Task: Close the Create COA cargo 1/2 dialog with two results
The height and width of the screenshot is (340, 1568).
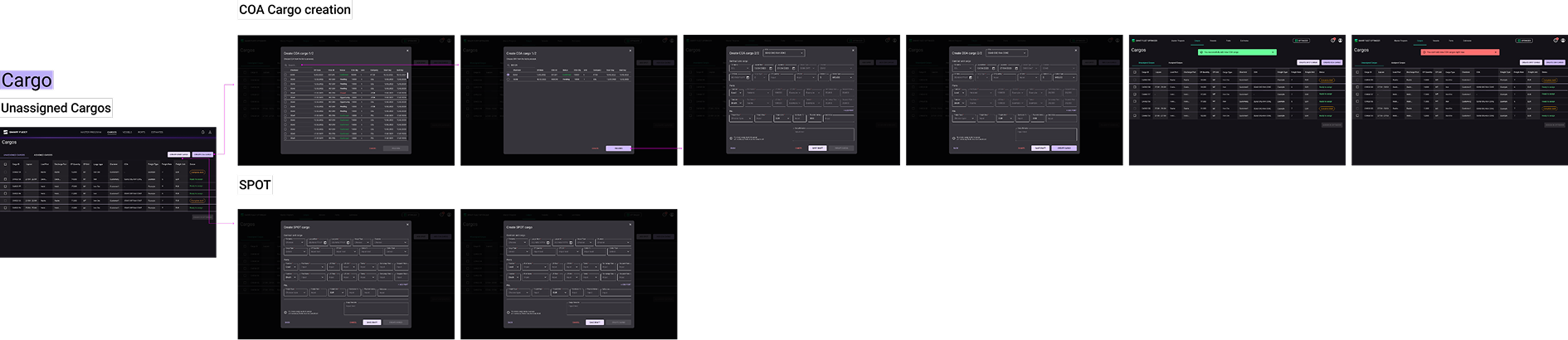Action: click(630, 51)
